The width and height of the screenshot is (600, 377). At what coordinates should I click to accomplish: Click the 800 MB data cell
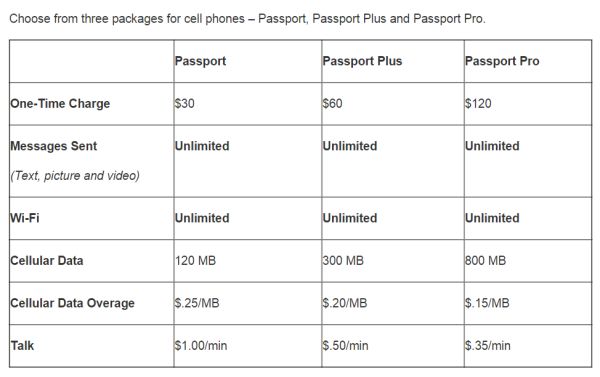click(x=486, y=260)
